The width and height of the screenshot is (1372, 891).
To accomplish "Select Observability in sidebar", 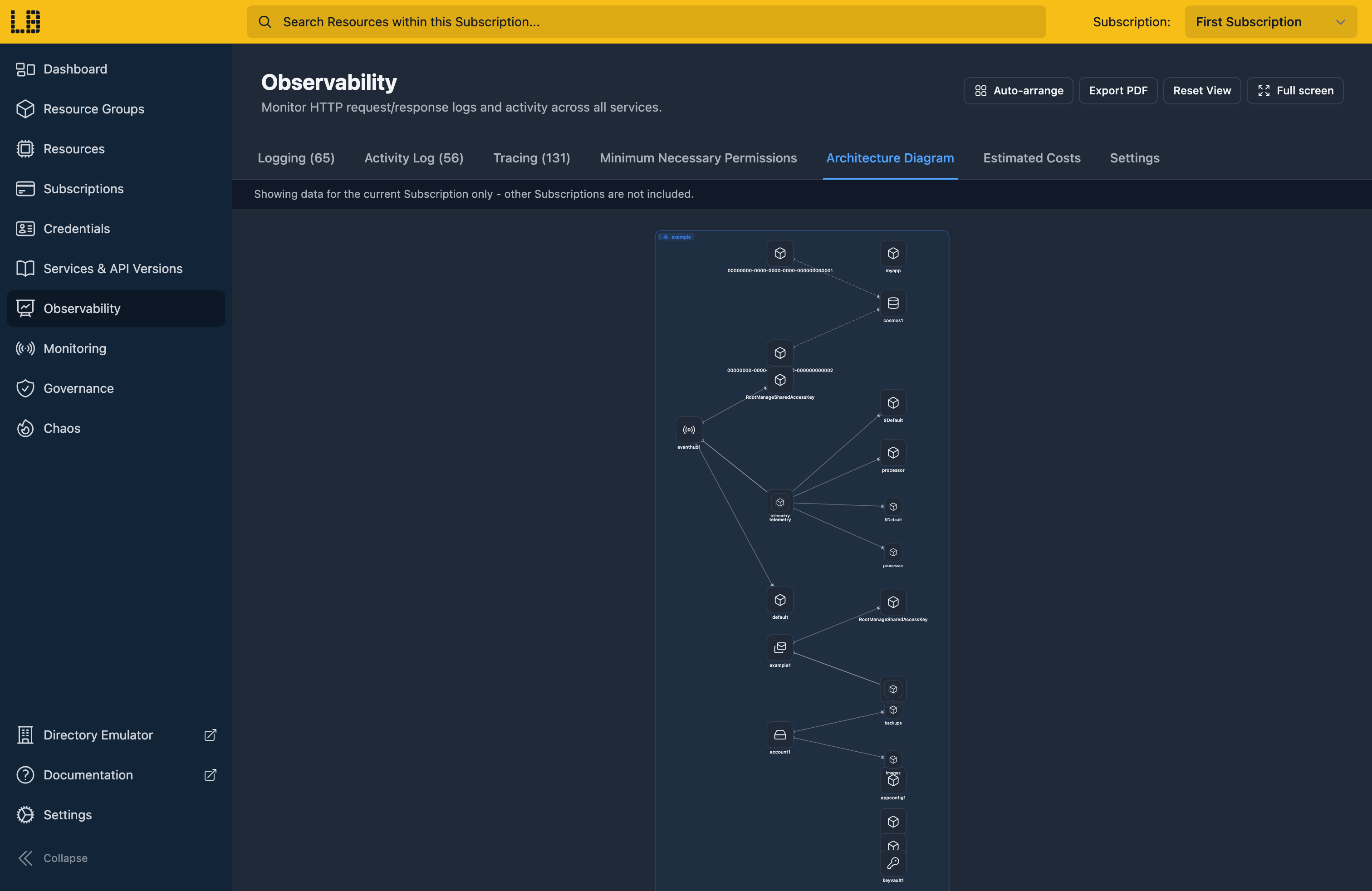I will tap(116, 308).
